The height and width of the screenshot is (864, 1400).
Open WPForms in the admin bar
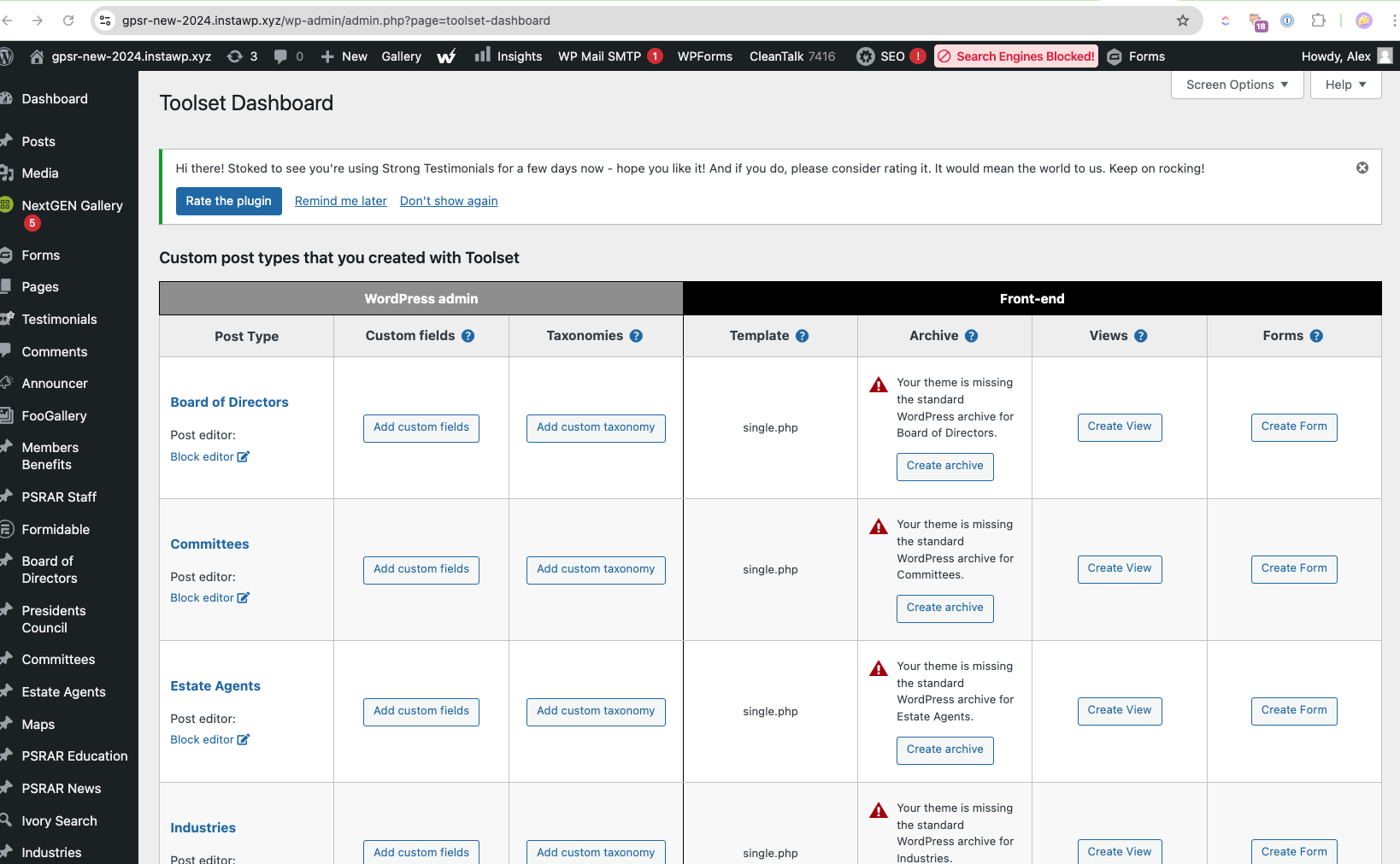point(705,56)
